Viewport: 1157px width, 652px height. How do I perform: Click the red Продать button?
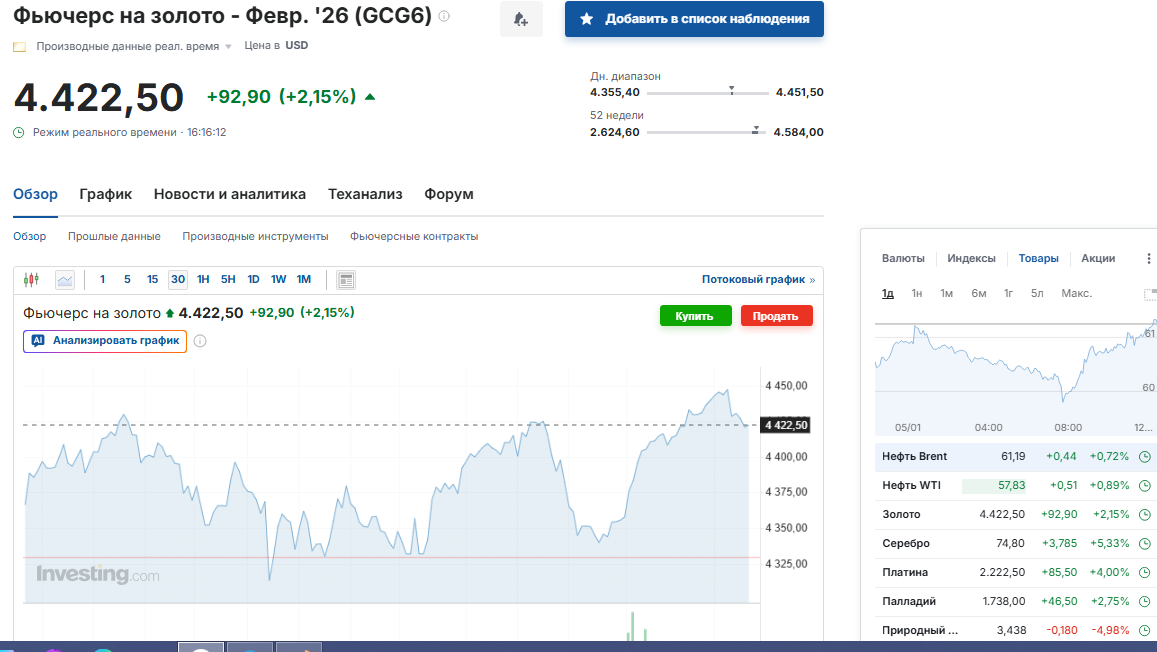point(776,316)
